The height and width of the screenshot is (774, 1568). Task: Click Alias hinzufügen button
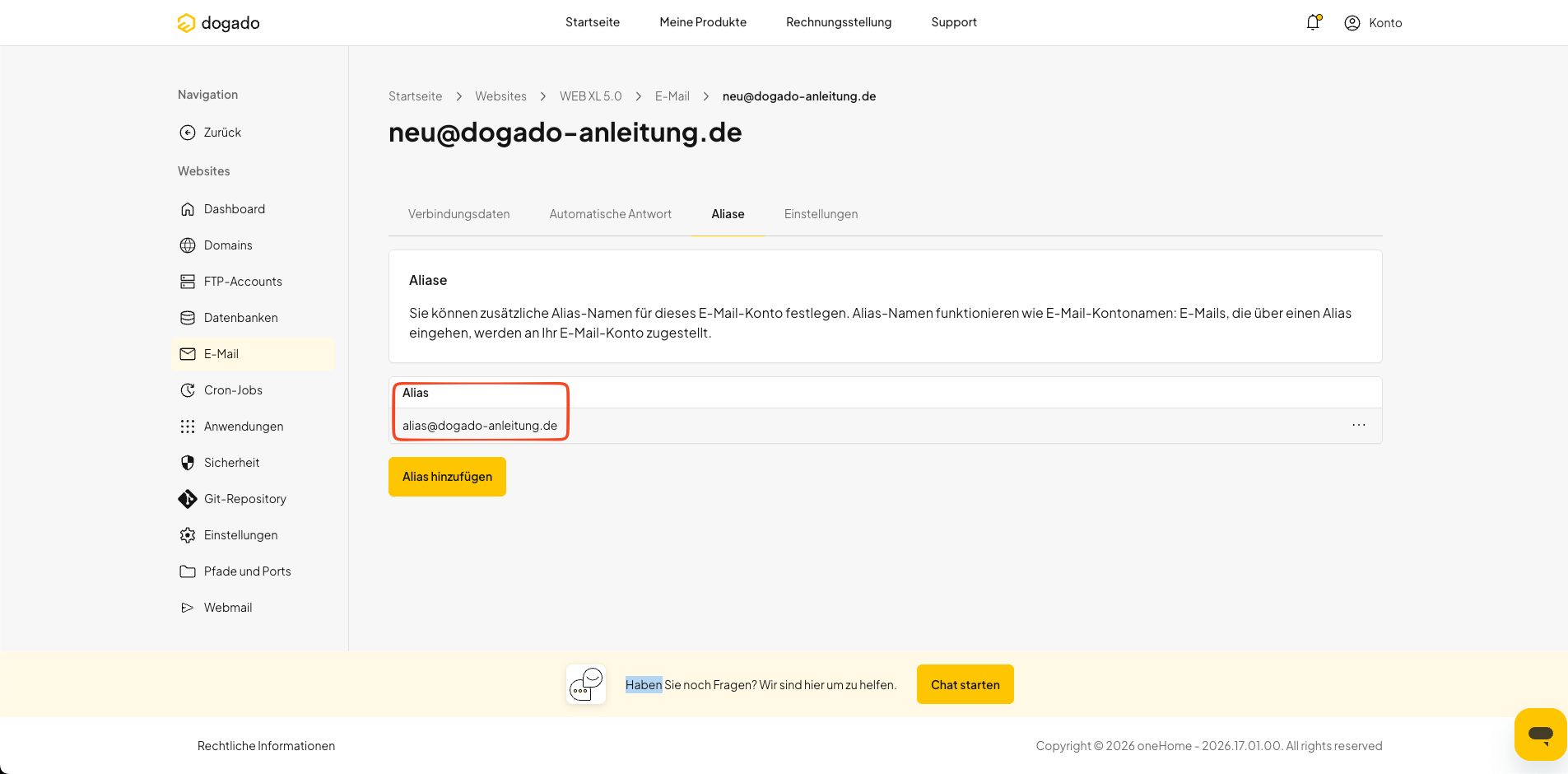pyautogui.click(x=447, y=477)
